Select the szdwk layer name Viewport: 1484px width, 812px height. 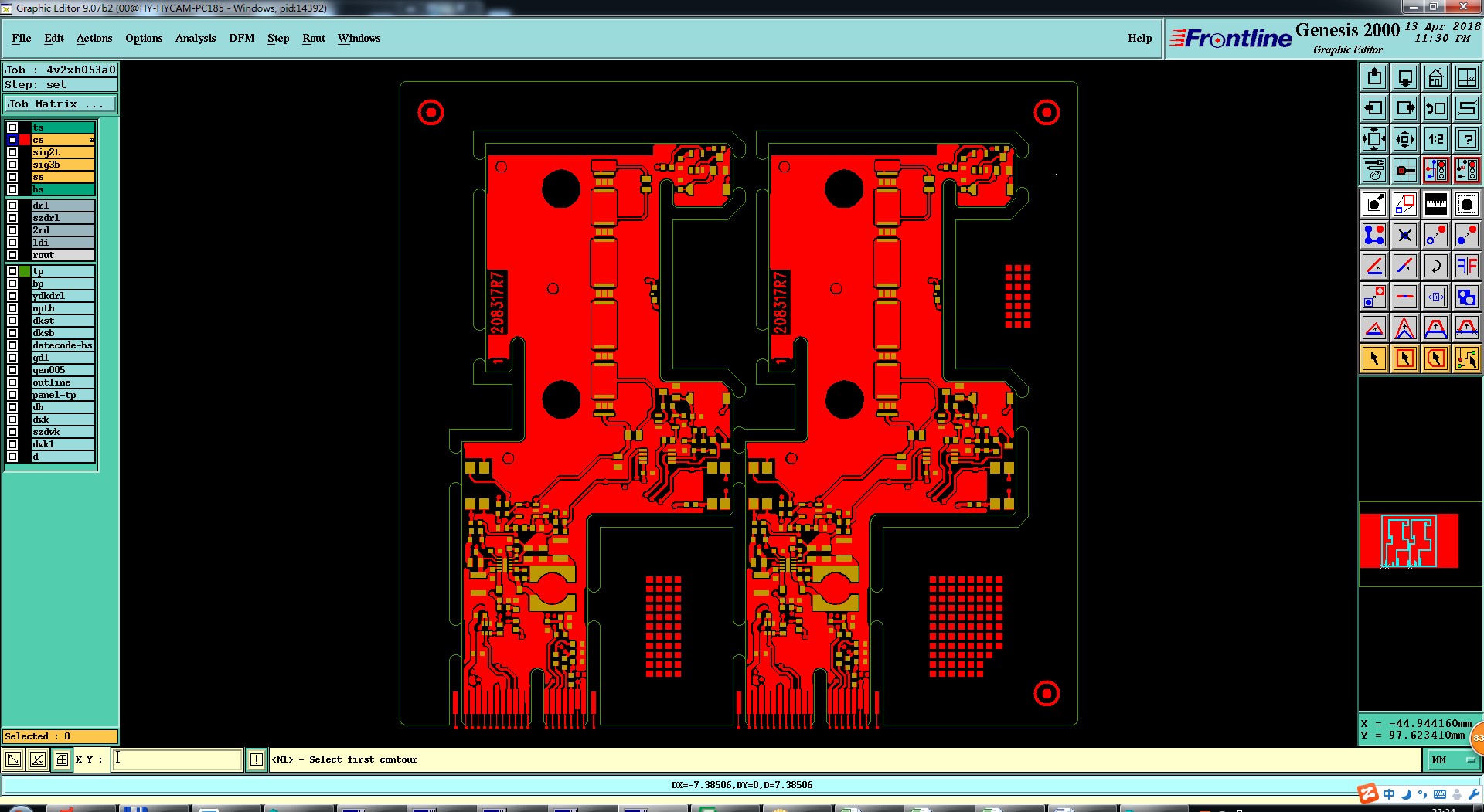[x=63, y=432]
